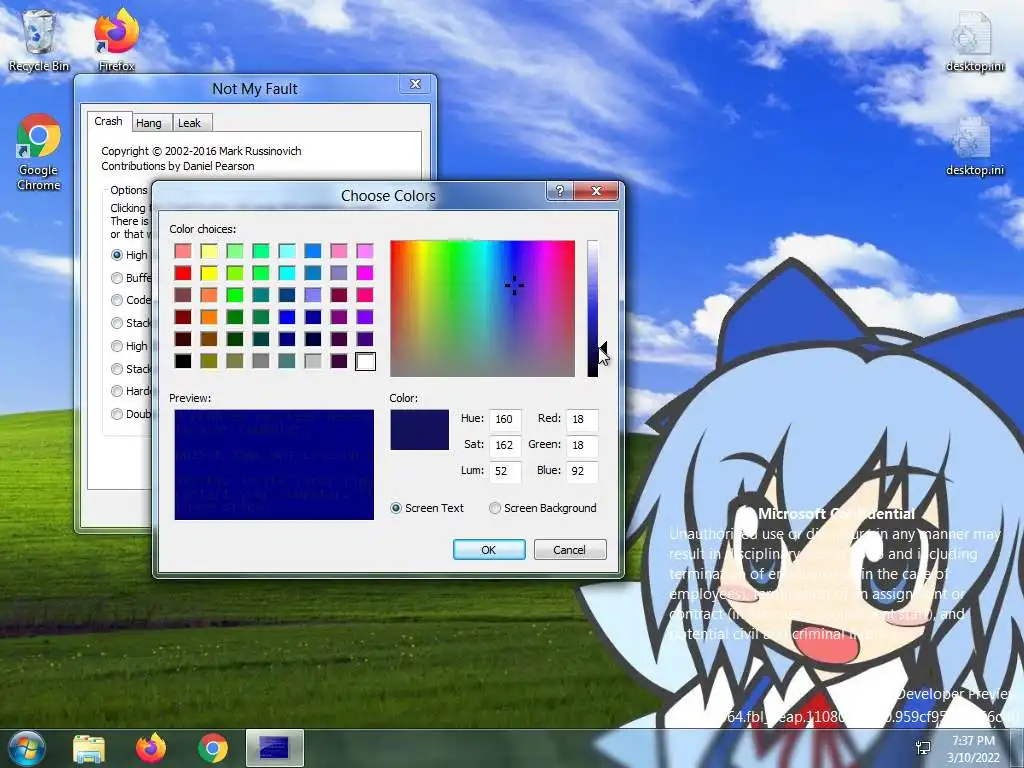Pick the medium gray swatch in the bottom row
The width and height of the screenshot is (1024, 768).
point(261,360)
